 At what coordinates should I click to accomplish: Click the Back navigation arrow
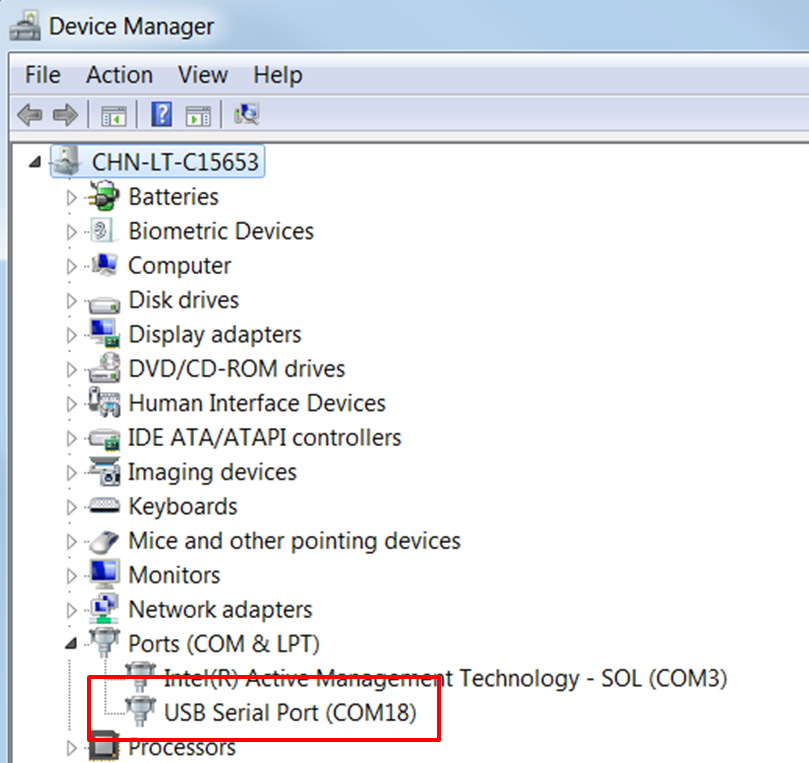tap(29, 114)
